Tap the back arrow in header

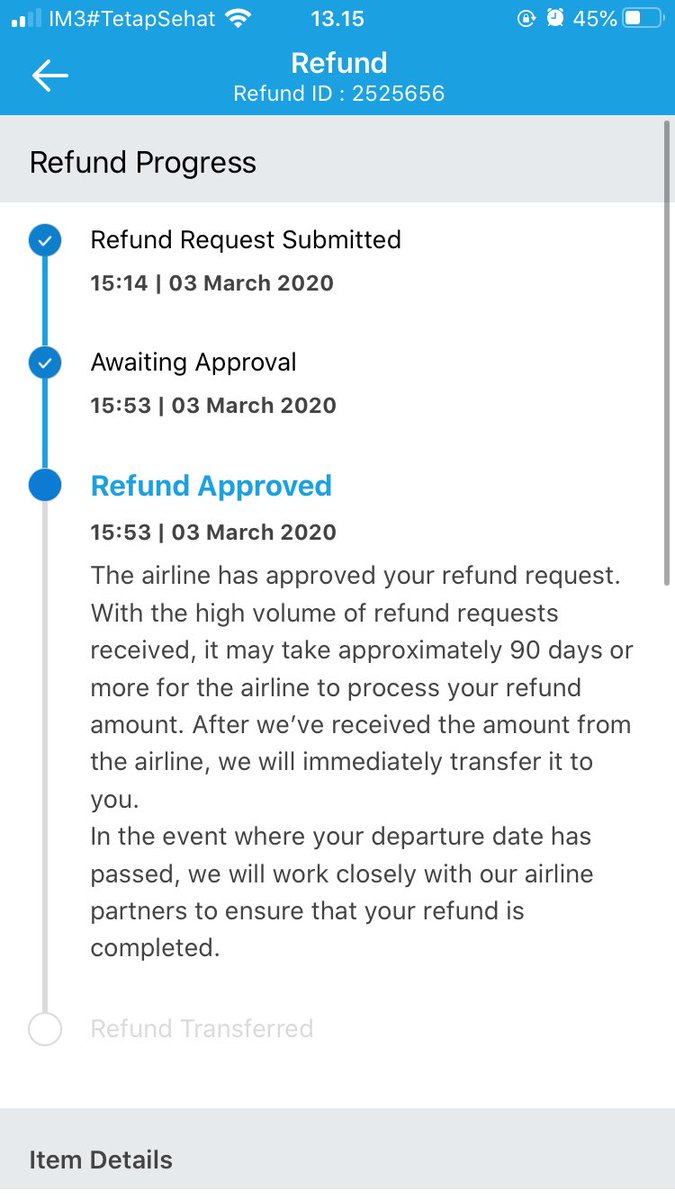click(x=49, y=76)
